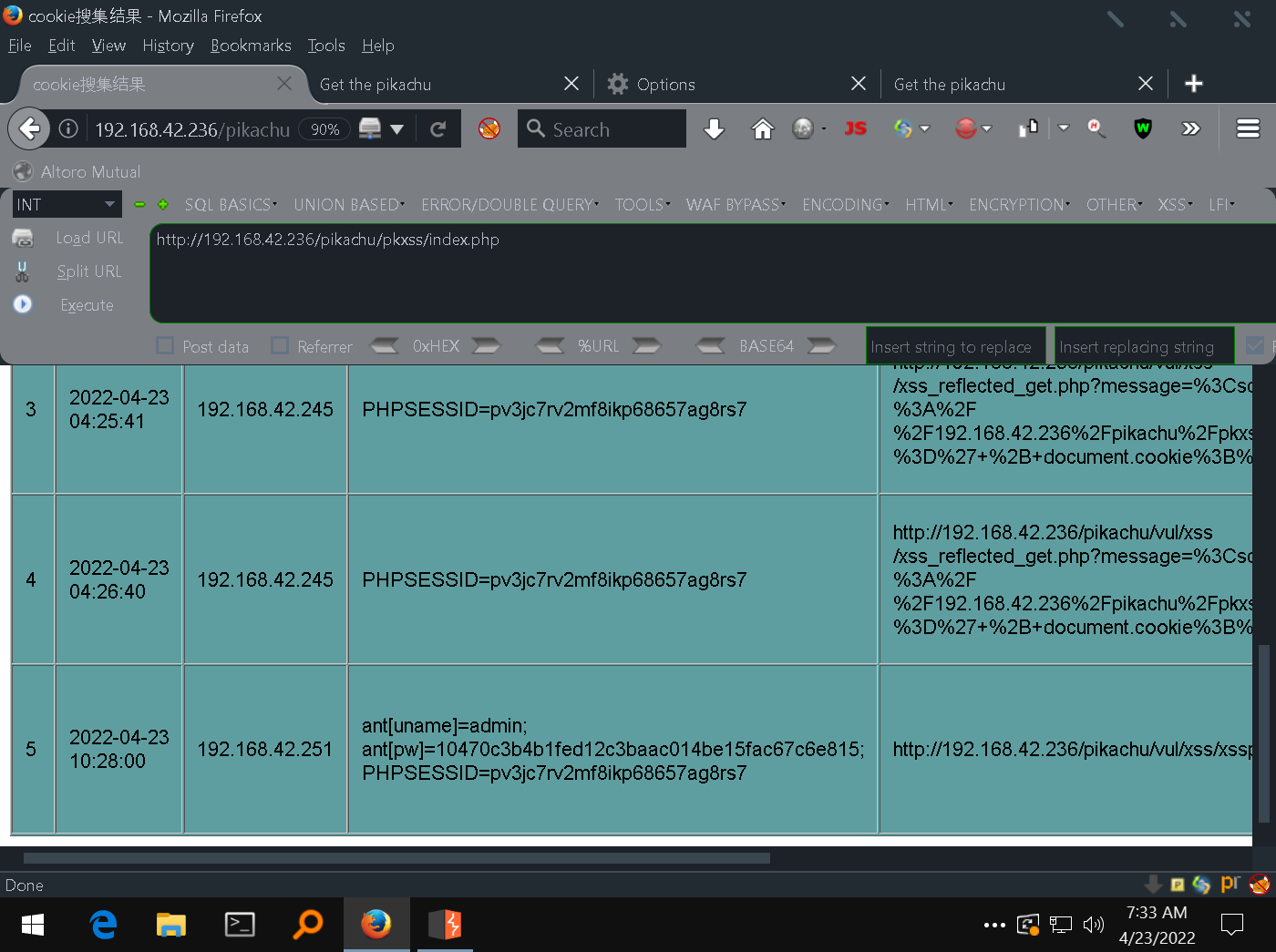Open the Bookmarks menu
The height and width of the screenshot is (952, 1276).
(x=251, y=46)
